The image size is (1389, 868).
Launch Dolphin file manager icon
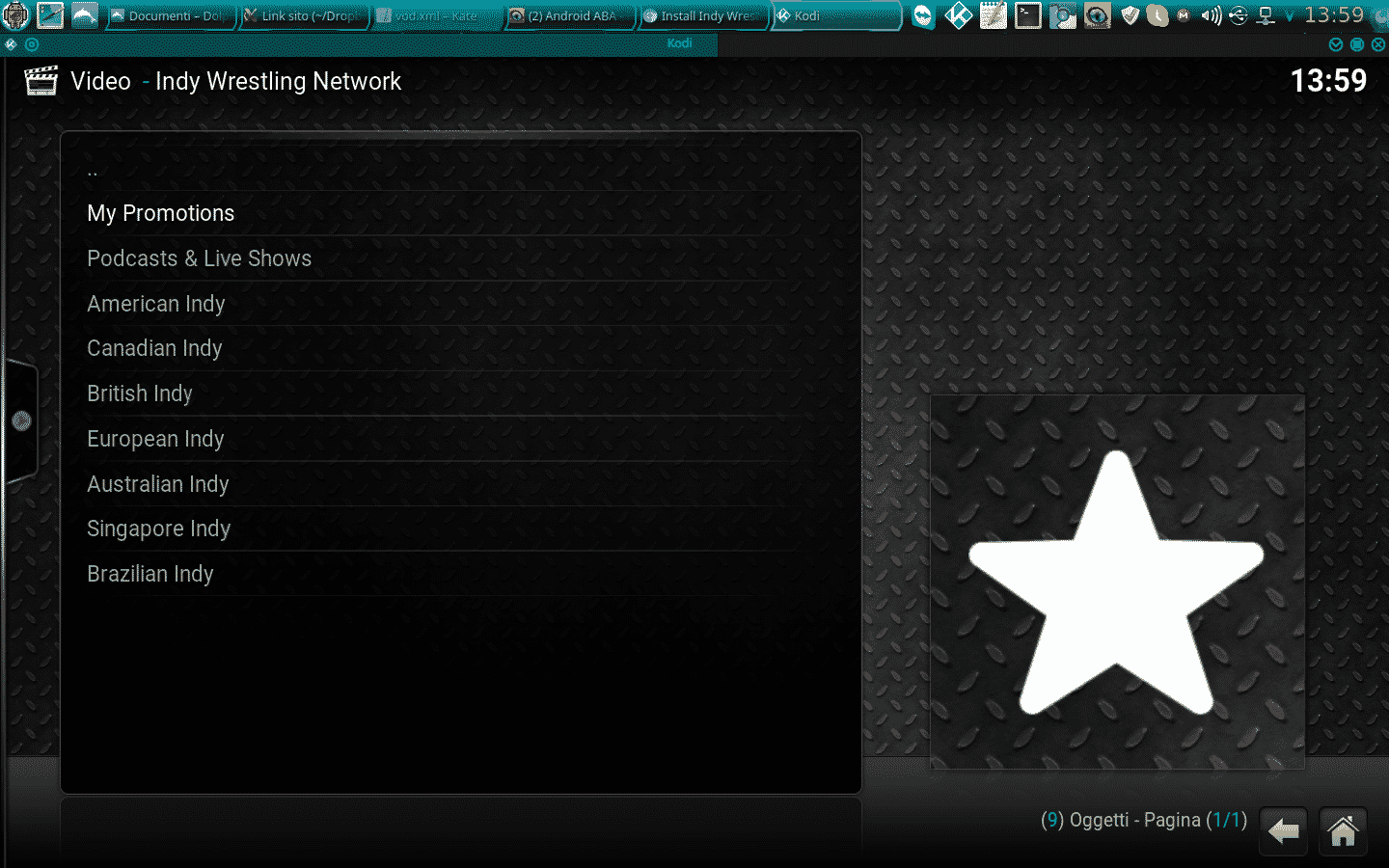(85, 15)
